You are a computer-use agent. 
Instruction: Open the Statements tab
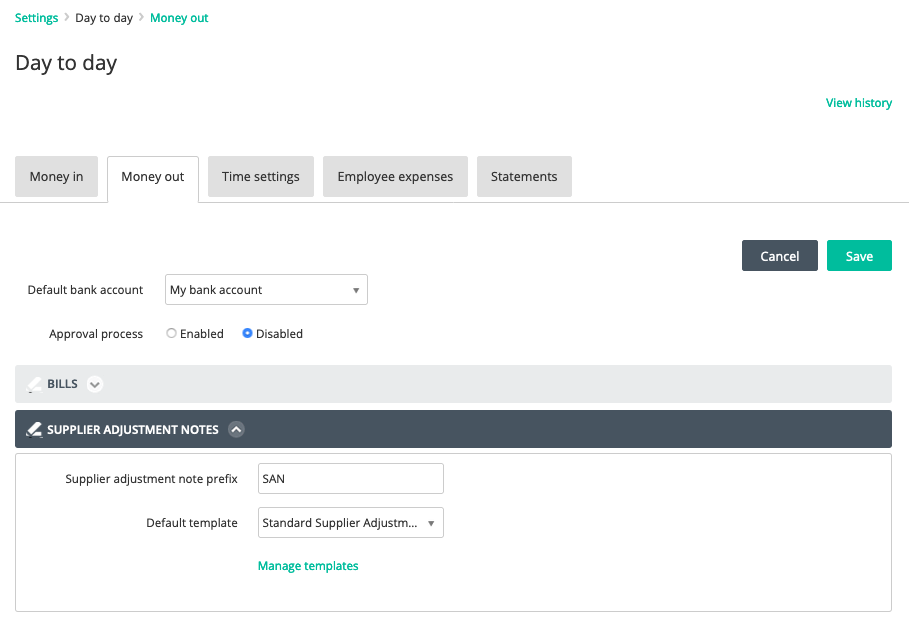pos(524,176)
